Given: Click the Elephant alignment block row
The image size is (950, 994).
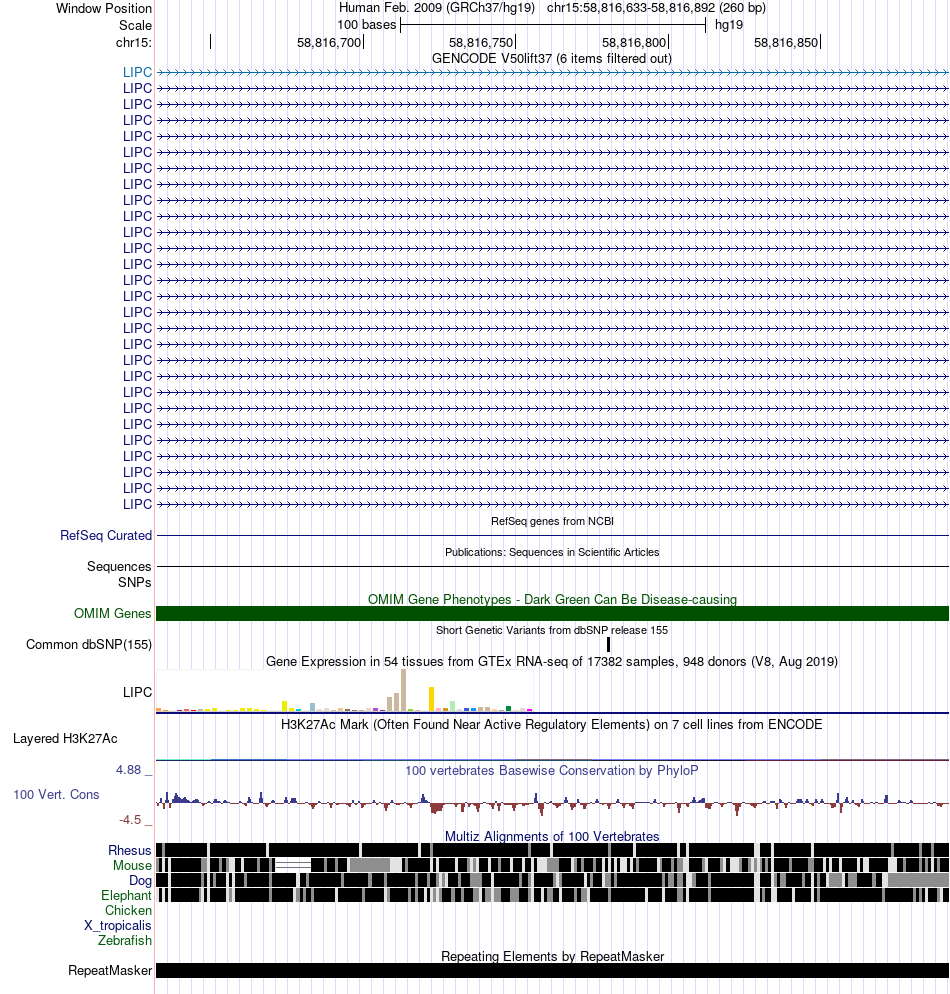Looking at the screenshot, I should [x=552, y=894].
